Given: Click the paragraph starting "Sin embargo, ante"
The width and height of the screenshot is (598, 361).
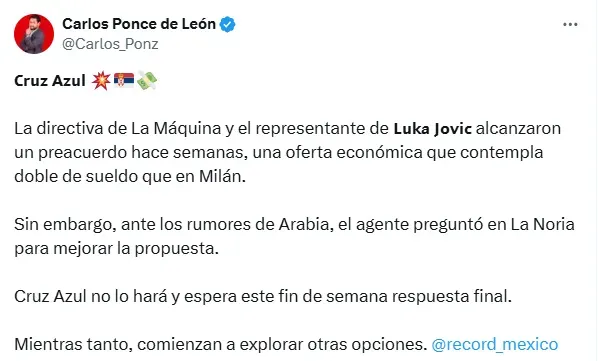Looking at the screenshot, I should coord(294,236).
